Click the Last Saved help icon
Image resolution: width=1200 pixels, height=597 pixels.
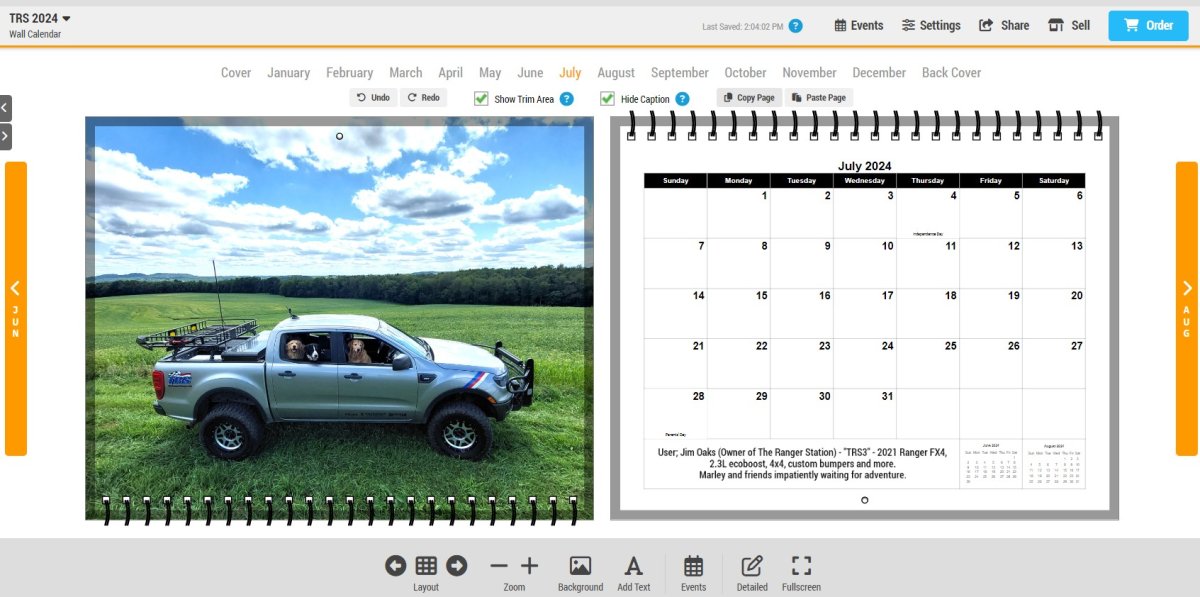pos(795,26)
